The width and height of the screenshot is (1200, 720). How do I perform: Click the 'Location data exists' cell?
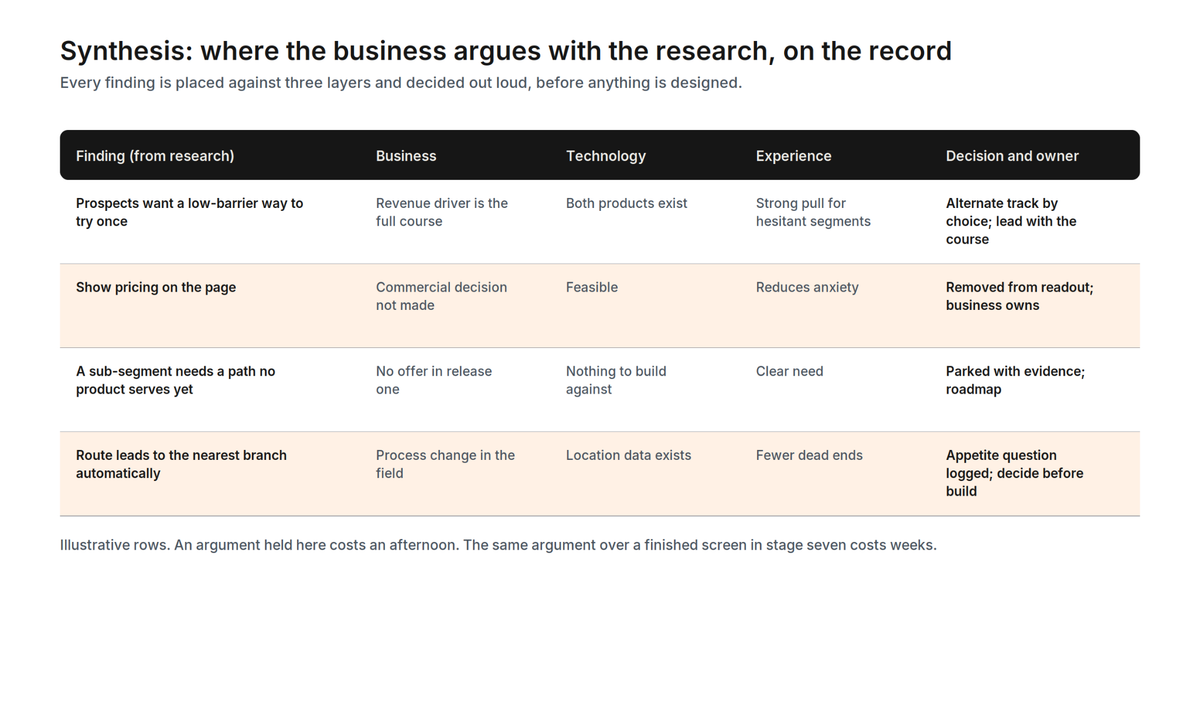tap(629, 455)
